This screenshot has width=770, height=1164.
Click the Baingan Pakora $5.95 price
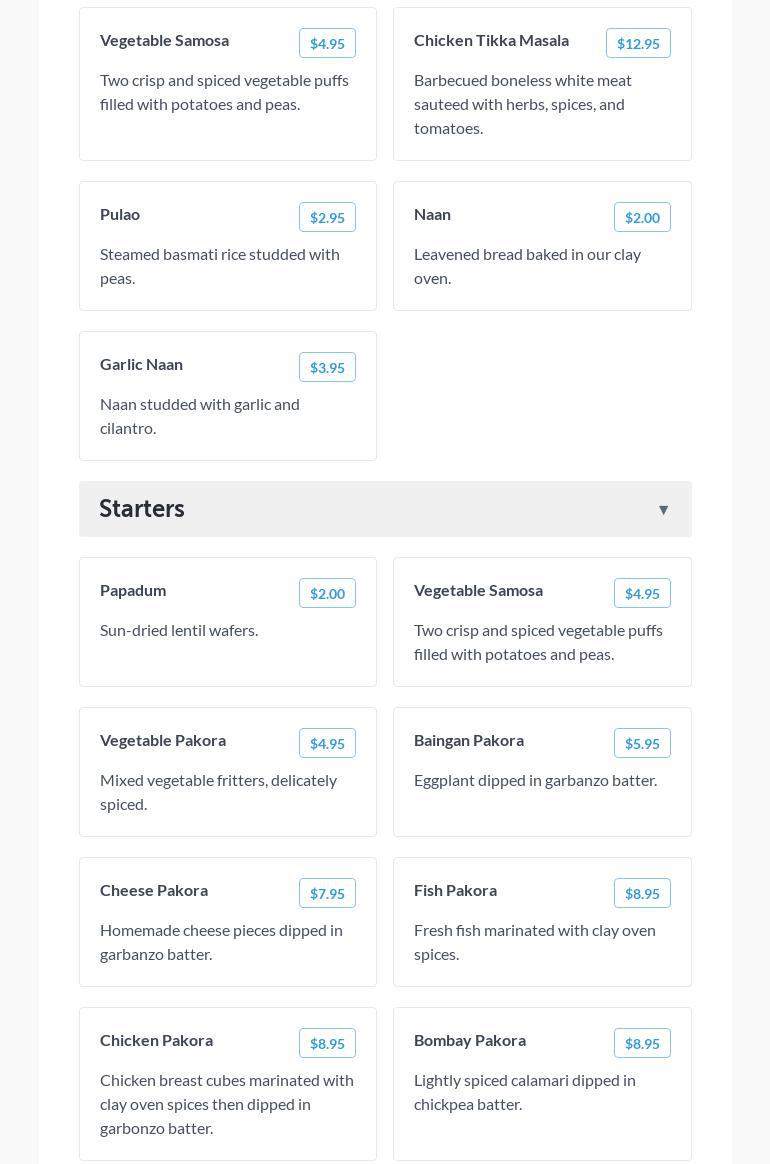tap(641, 743)
